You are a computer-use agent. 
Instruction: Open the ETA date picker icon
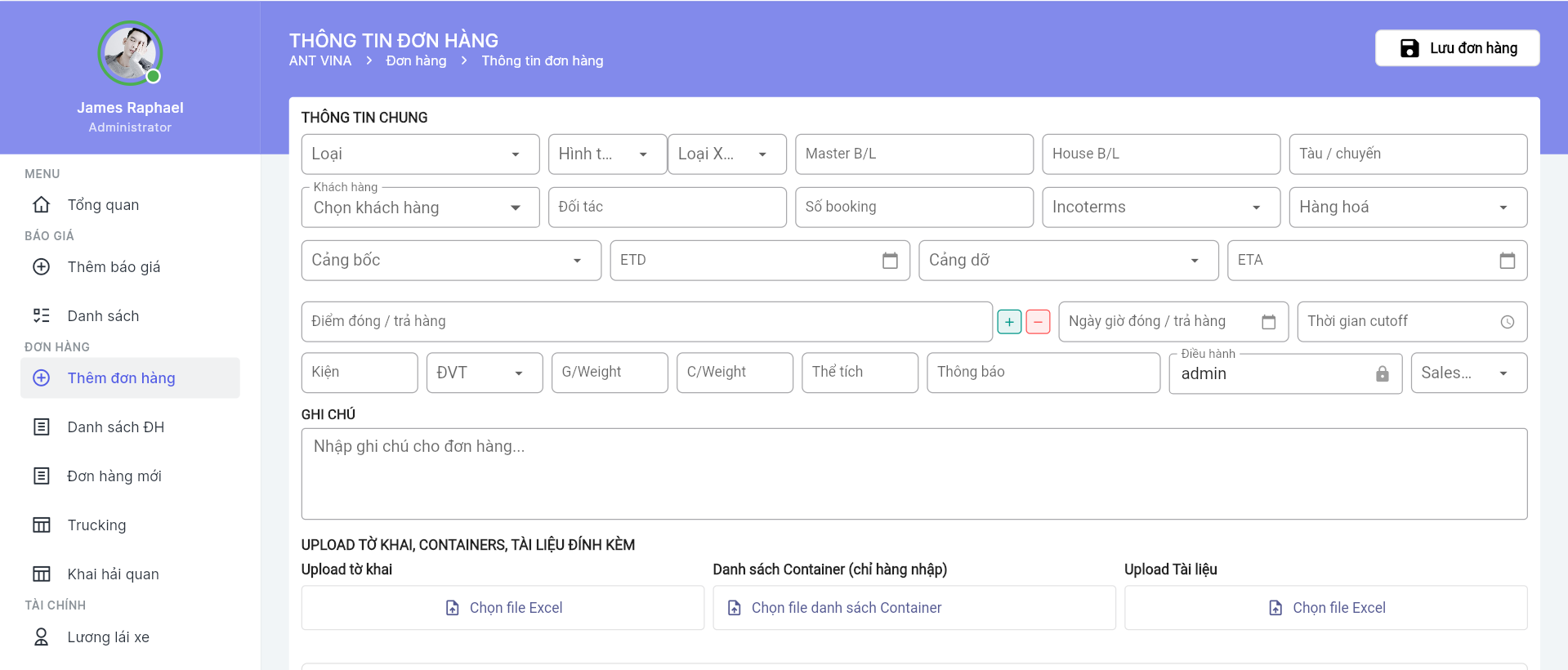1507,261
